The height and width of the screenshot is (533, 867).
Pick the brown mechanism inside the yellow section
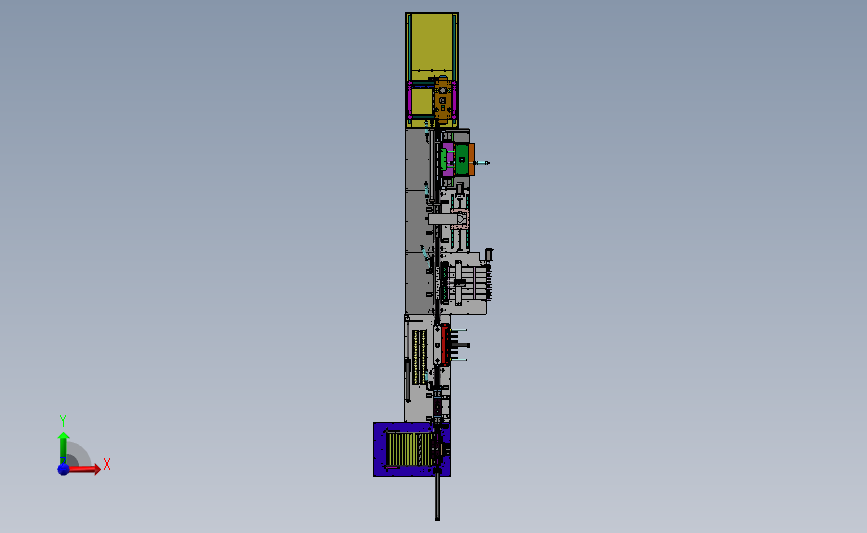coord(442,101)
